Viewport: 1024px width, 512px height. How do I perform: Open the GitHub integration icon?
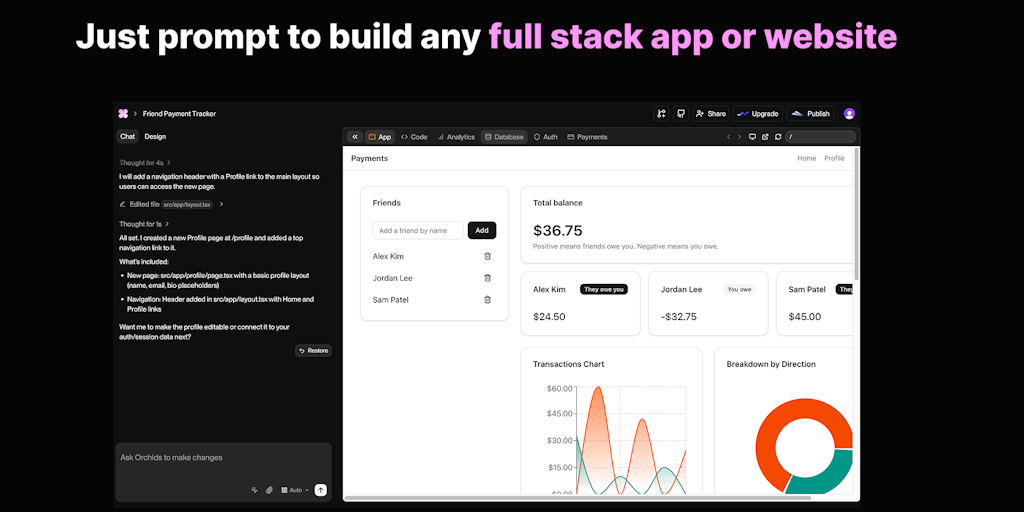681,114
